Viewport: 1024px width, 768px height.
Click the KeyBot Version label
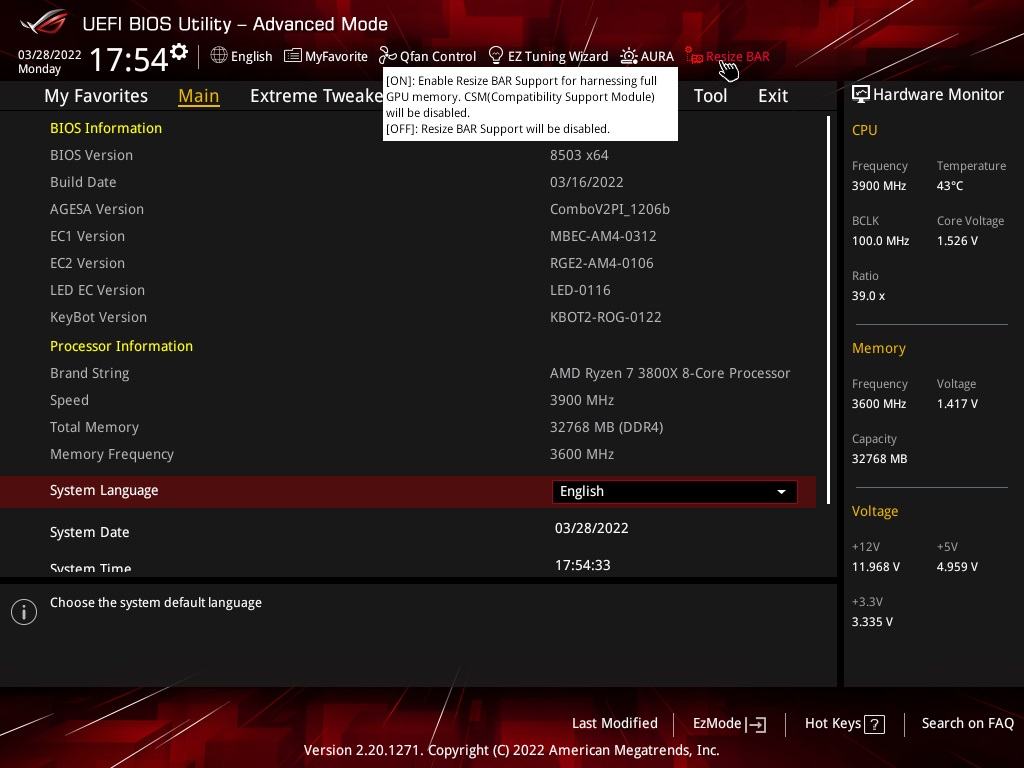click(x=99, y=317)
